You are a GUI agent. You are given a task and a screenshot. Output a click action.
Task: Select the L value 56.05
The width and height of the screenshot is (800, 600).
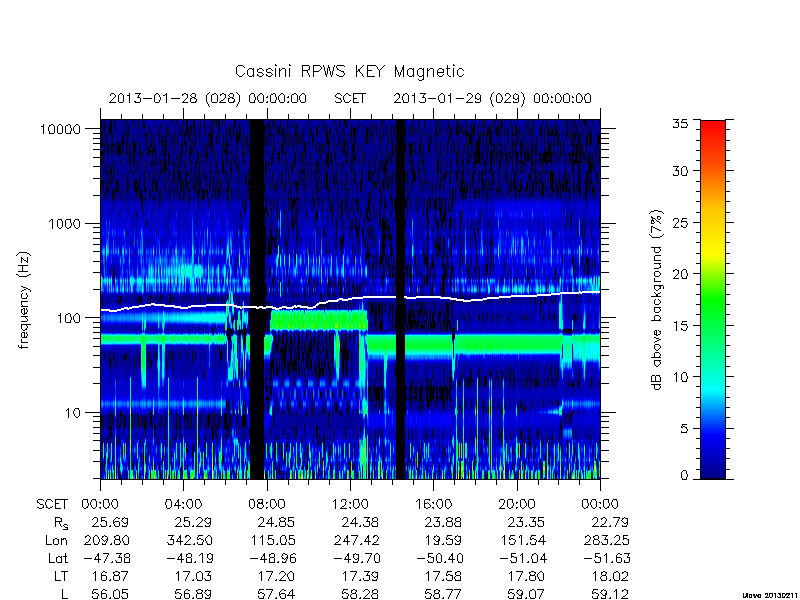110,594
